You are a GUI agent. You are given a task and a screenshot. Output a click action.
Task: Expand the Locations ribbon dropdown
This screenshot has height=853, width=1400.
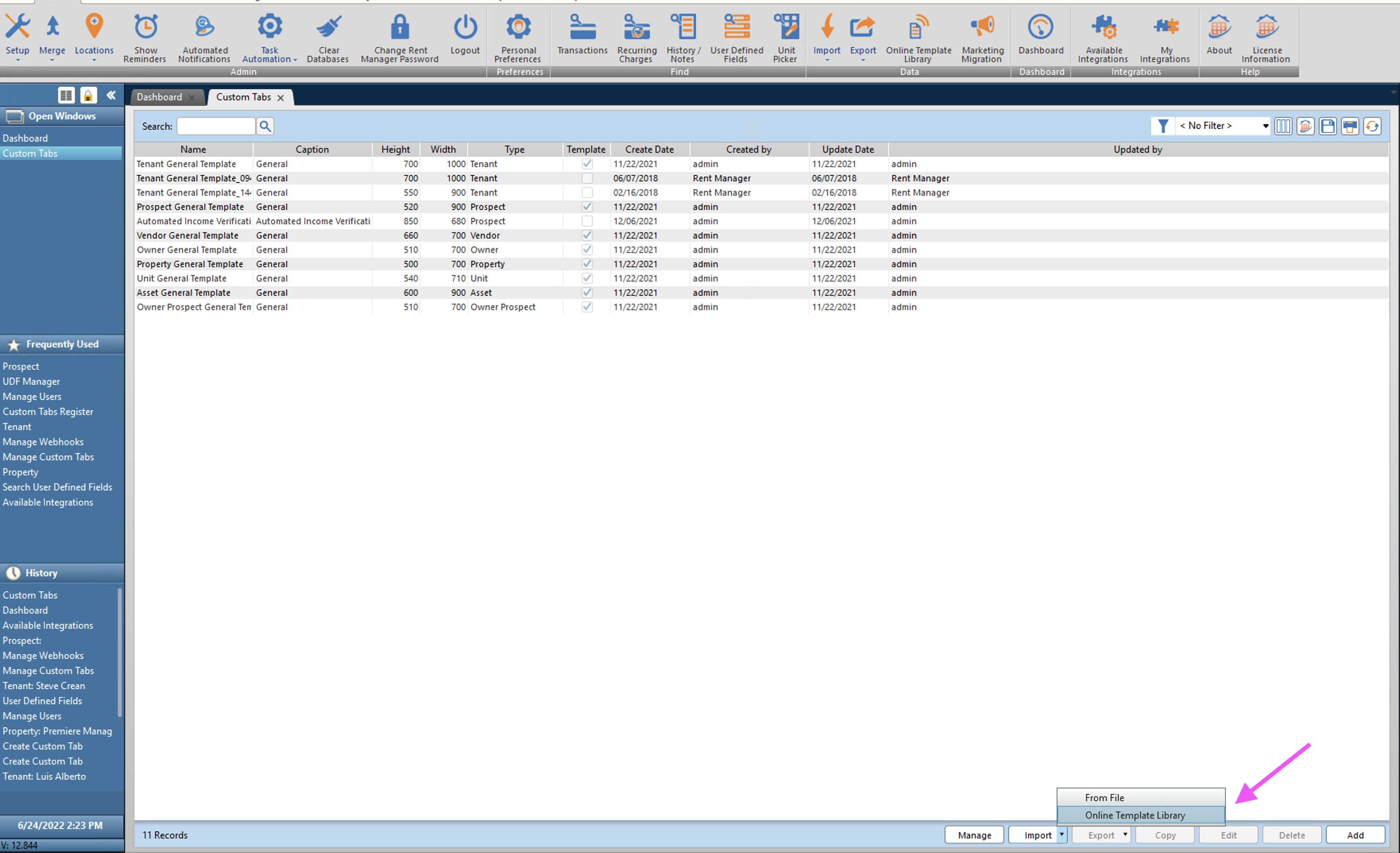[94, 60]
